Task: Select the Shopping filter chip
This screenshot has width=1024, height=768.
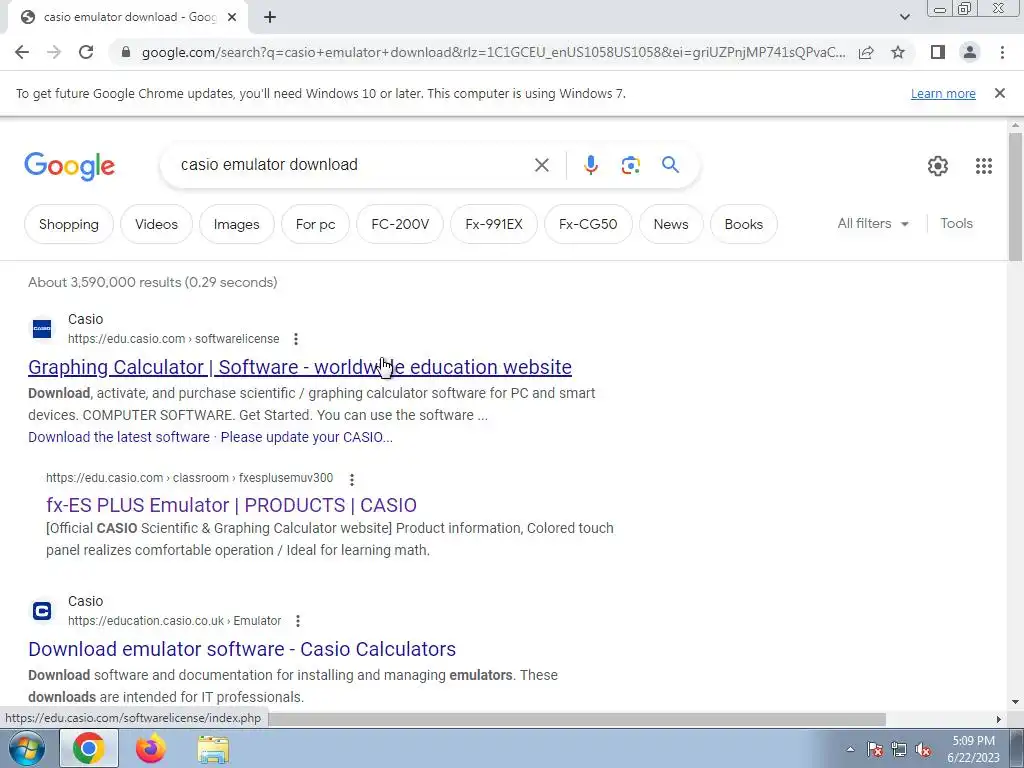Action: coord(69,224)
